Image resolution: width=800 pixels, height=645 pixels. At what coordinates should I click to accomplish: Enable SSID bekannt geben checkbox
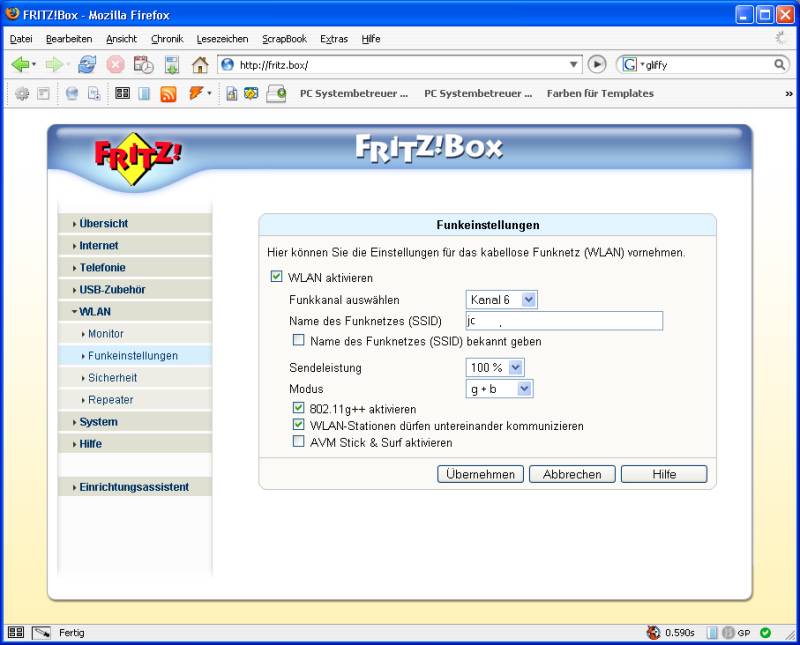pos(298,340)
